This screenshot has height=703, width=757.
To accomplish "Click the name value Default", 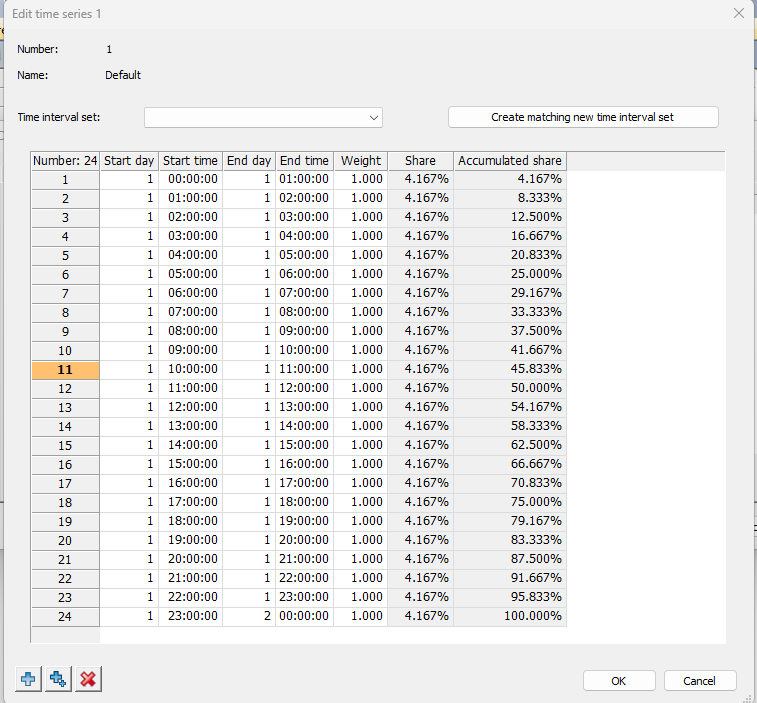I will click(123, 75).
